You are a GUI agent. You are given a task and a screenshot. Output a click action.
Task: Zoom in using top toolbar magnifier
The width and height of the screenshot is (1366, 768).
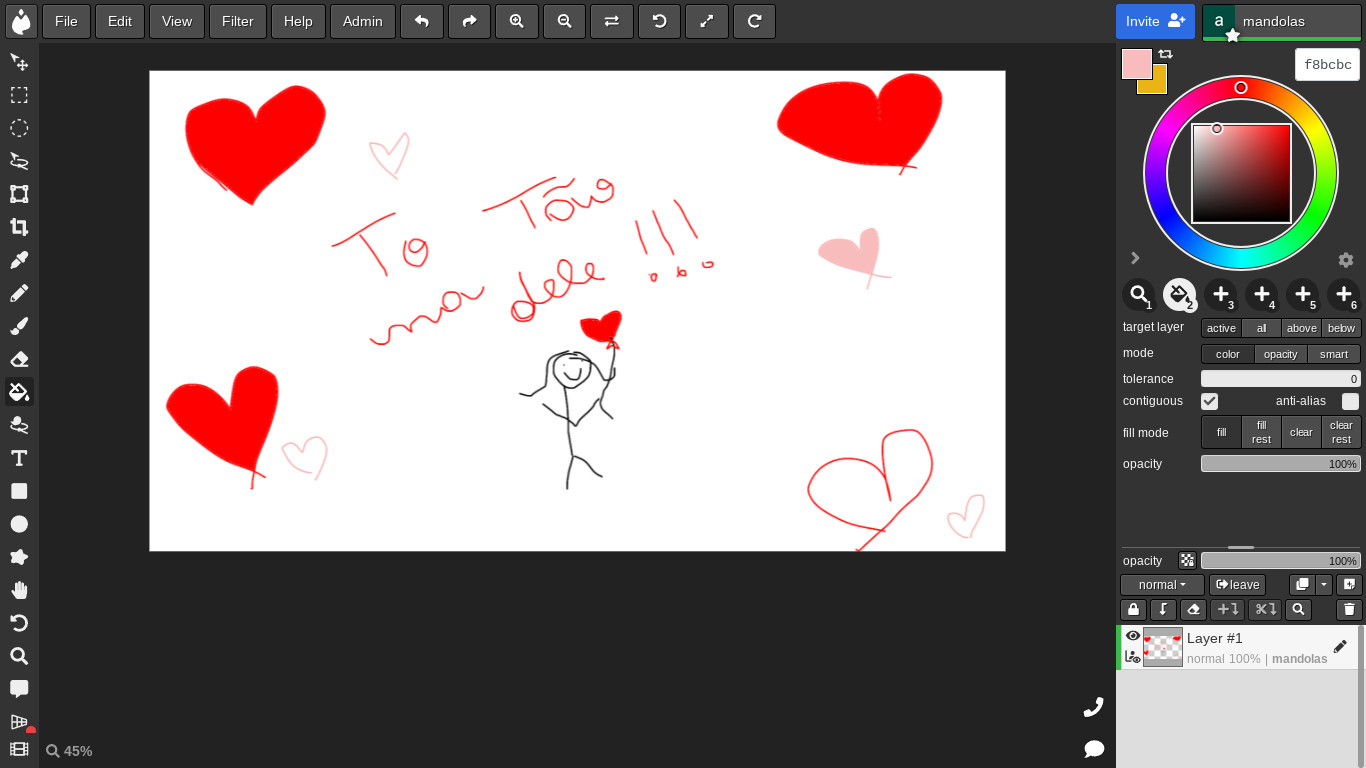click(x=517, y=21)
